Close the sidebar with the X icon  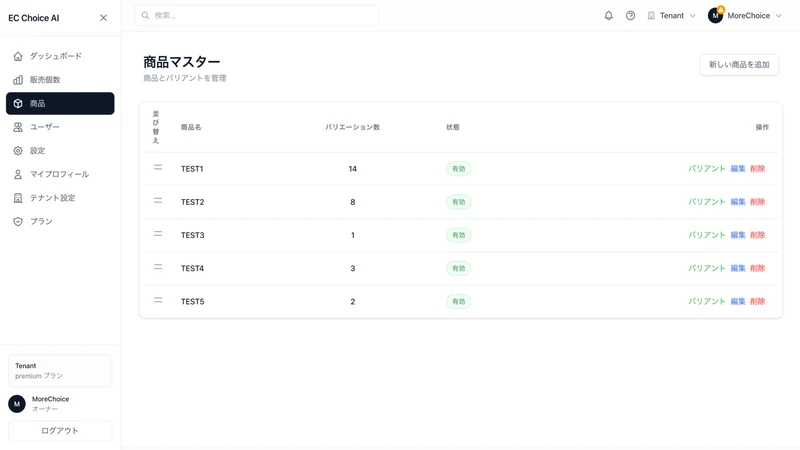pos(104,18)
